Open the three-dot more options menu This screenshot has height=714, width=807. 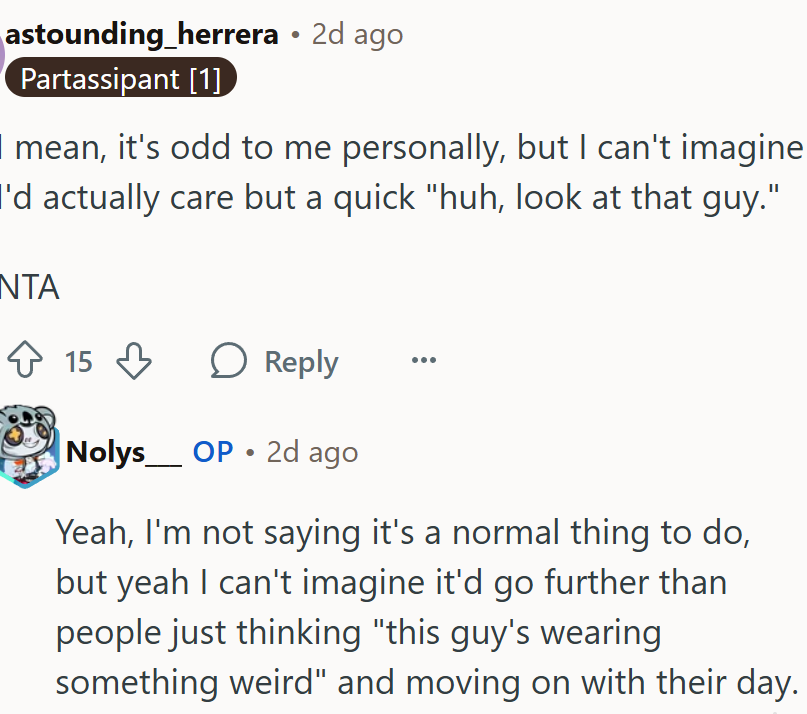pyautogui.click(x=423, y=361)
